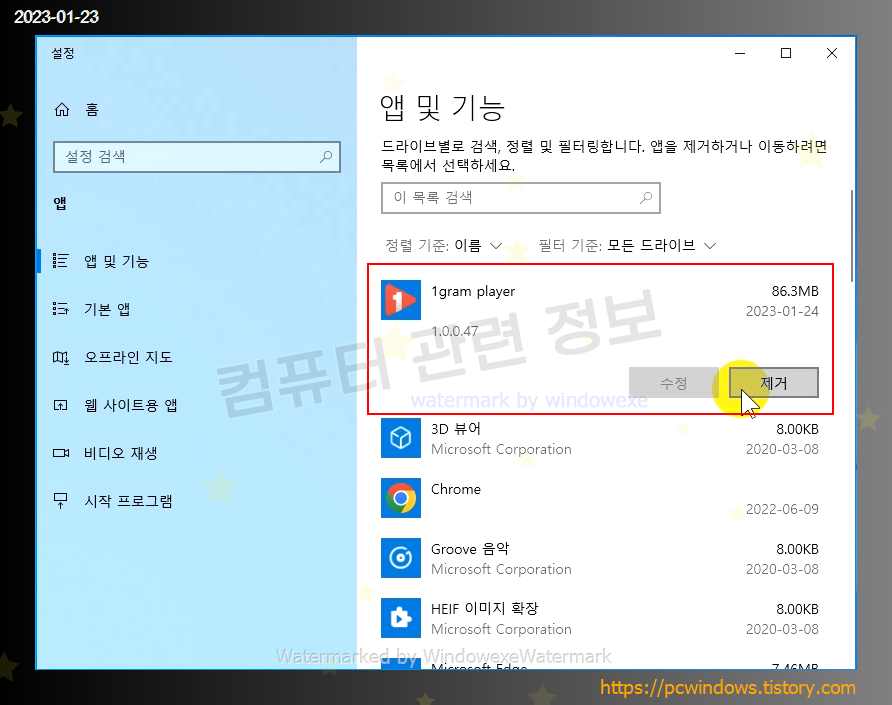Viewport: 892px width, 705px height.
Task: Click the 2023-01-24 install date
Action: (782, 311)
